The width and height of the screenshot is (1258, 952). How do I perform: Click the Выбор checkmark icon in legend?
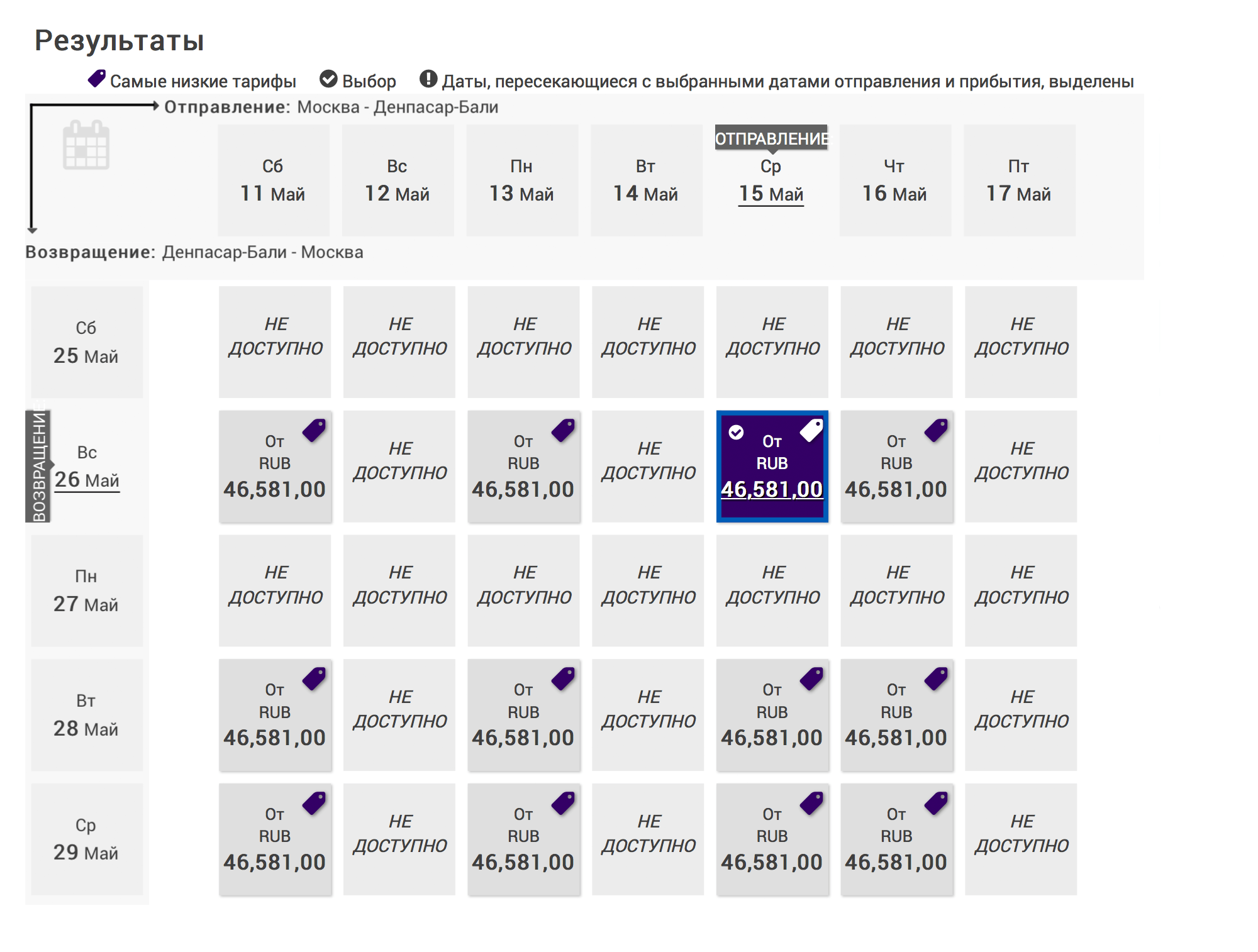pos(328,79)
